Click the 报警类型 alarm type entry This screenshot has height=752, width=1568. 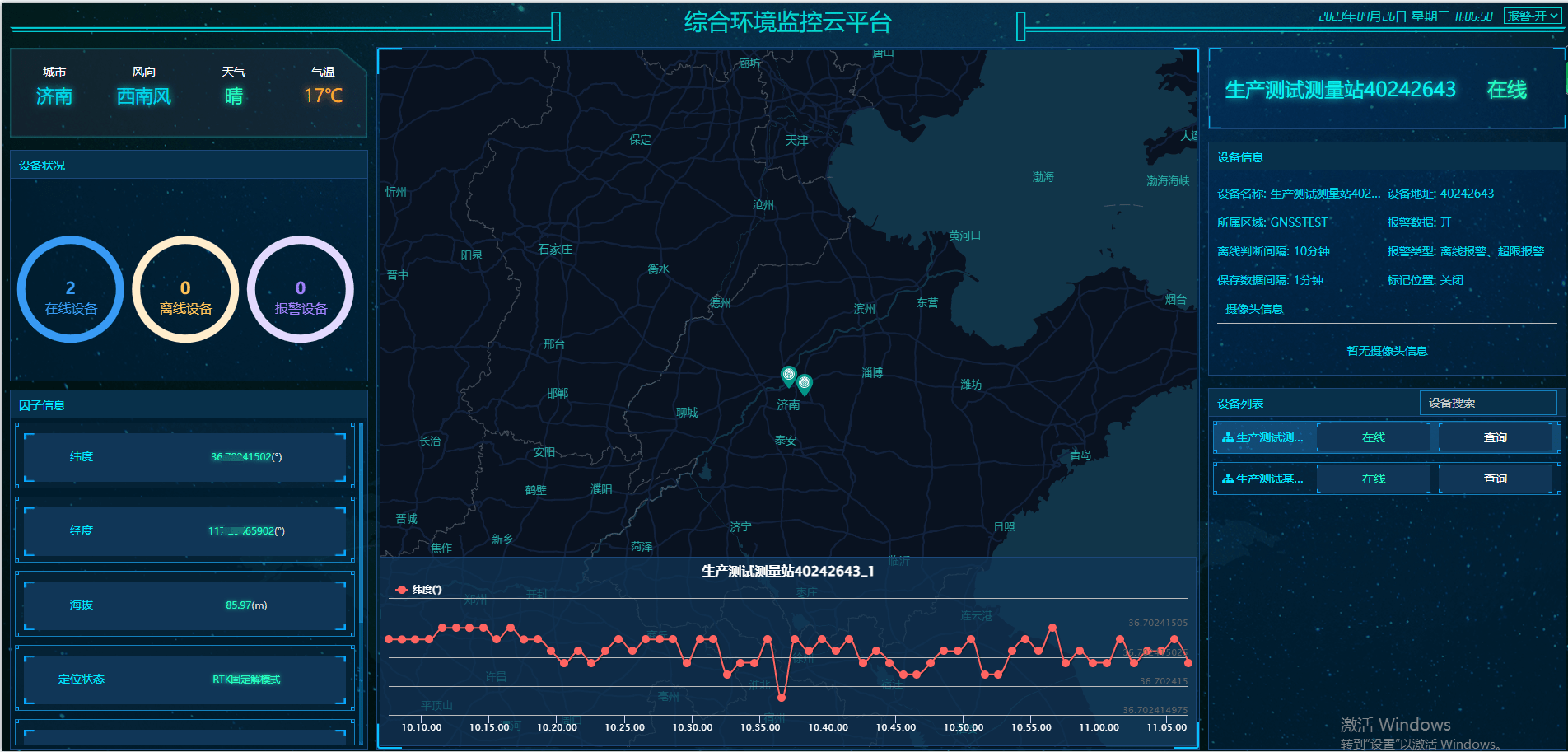[1466, 251]
